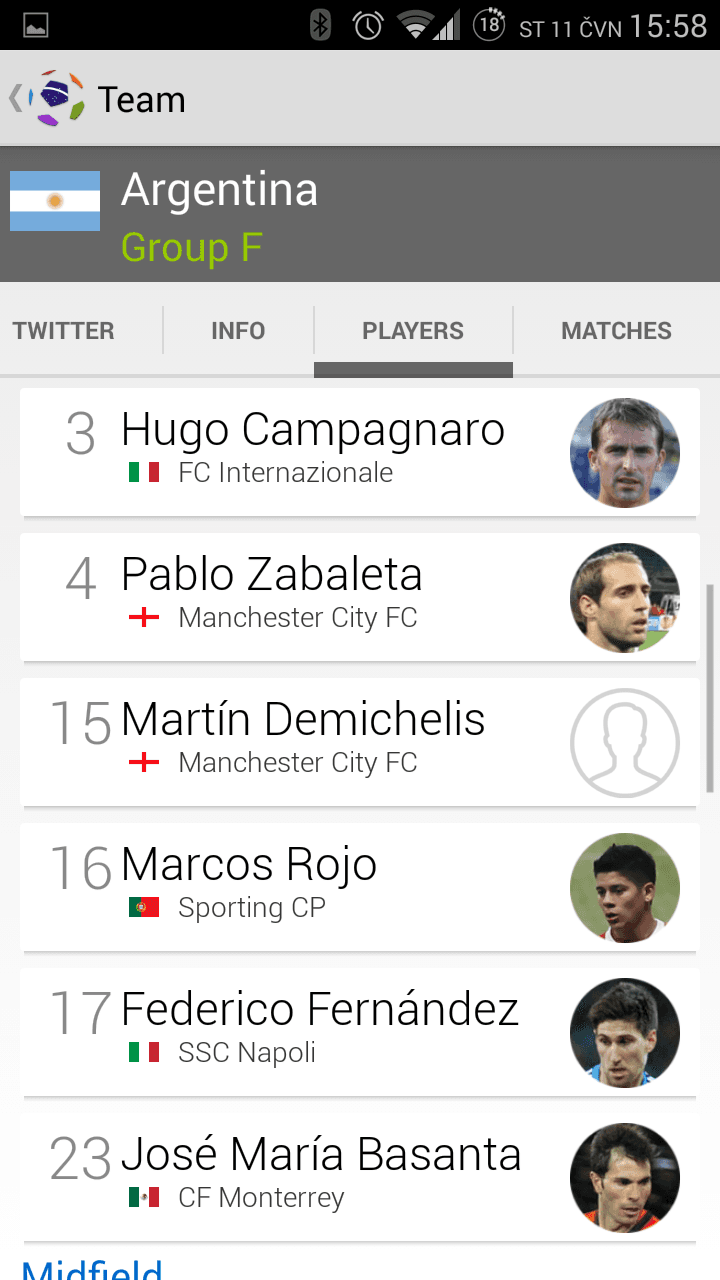The width and height of the screenshot is (720, 1280).
Task: Switch to the Info tab
Action: coord(238,331)
